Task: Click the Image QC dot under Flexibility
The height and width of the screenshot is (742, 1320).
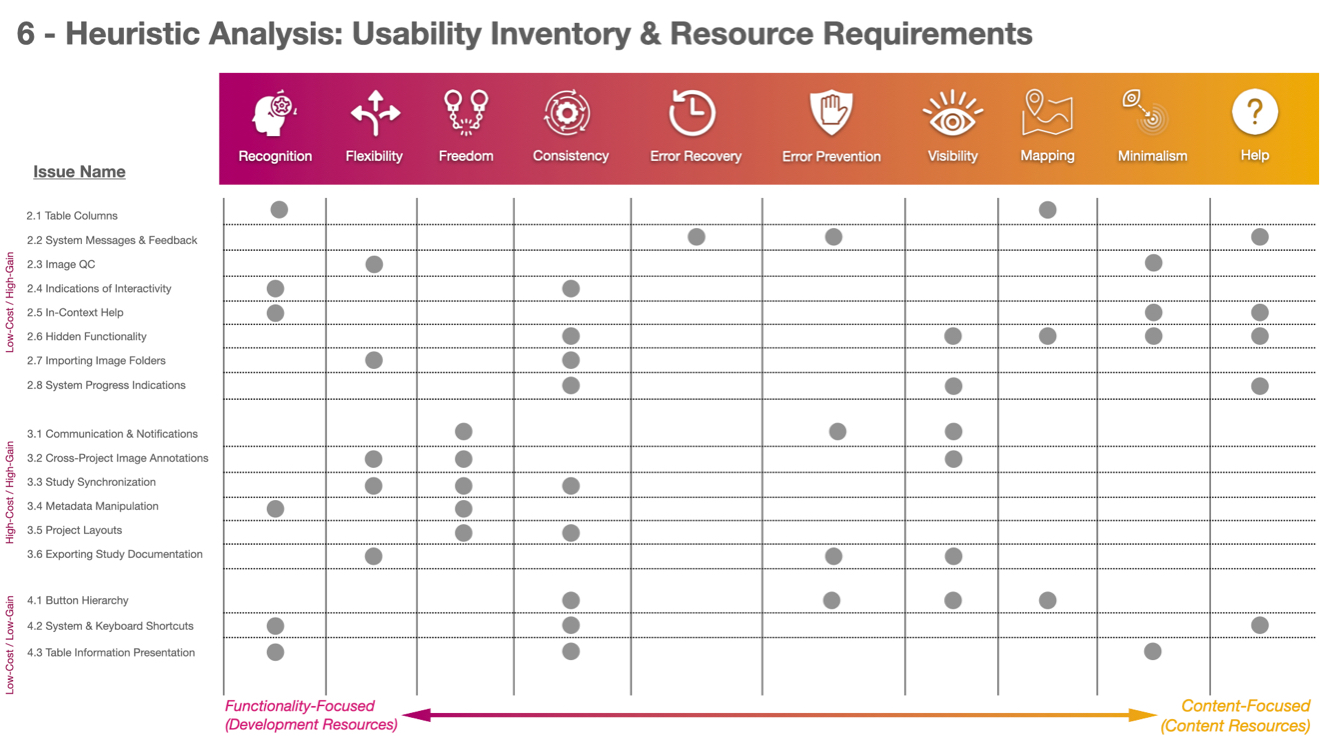Action: point(374,264)
